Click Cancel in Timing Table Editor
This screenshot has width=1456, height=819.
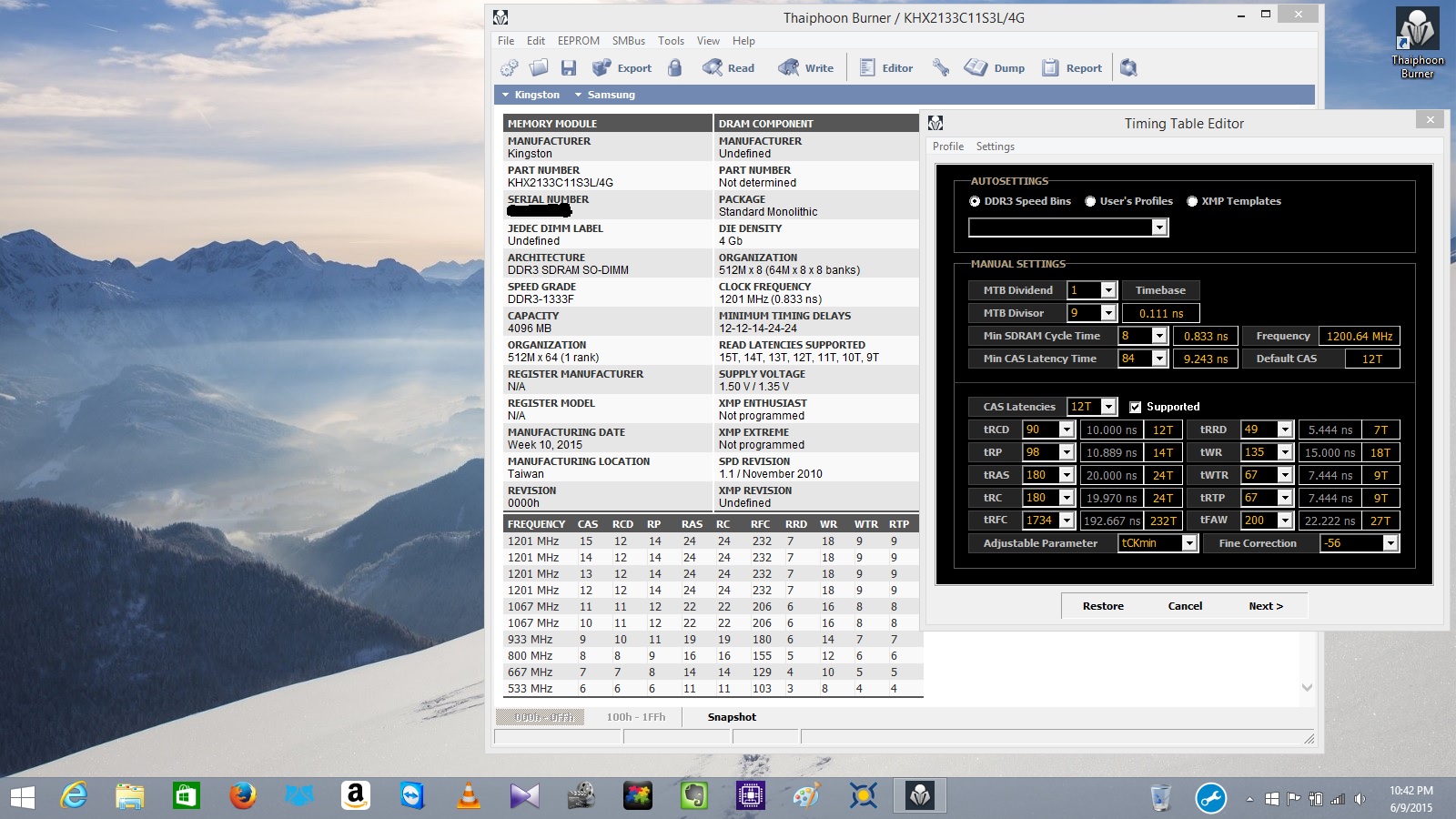pos(1185,606)
